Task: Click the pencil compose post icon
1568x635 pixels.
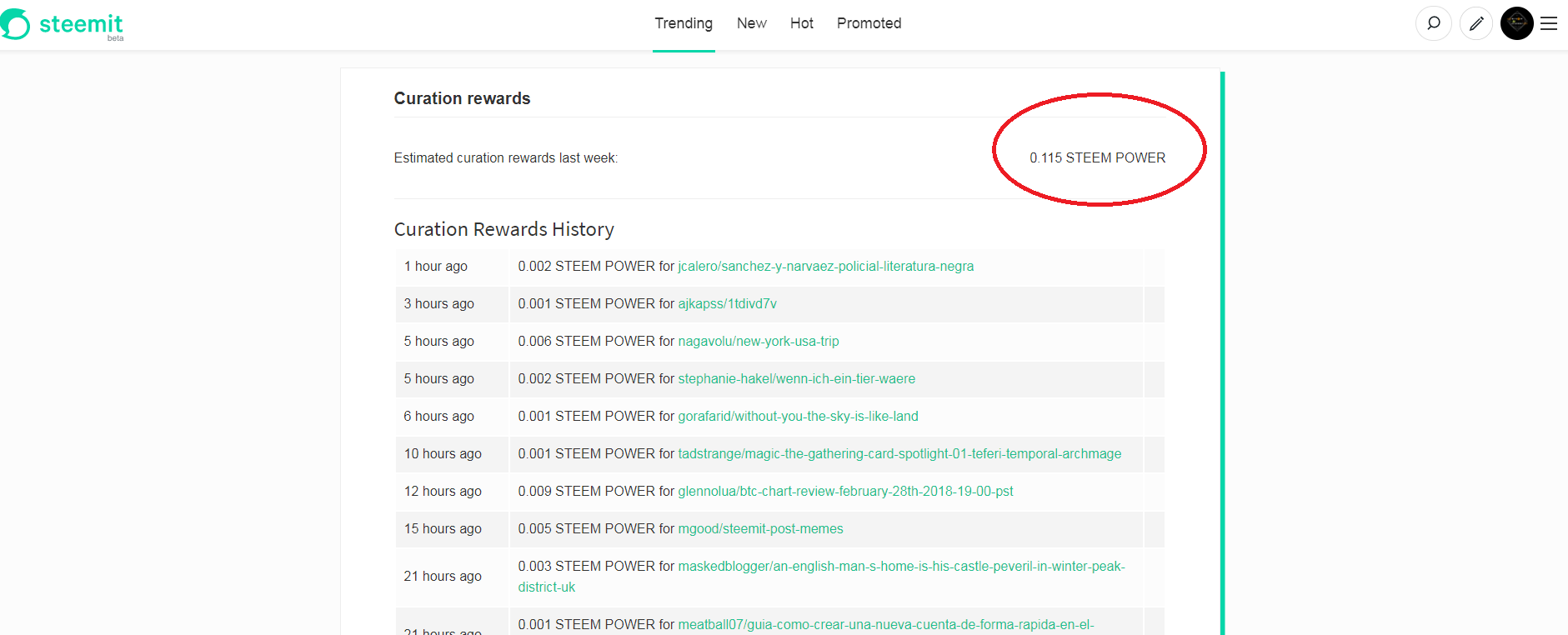Action: (x=1476, y=23)
